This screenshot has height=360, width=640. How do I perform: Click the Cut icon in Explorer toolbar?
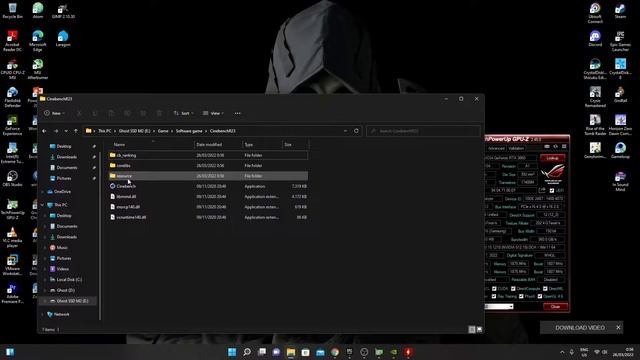point(79,113)
